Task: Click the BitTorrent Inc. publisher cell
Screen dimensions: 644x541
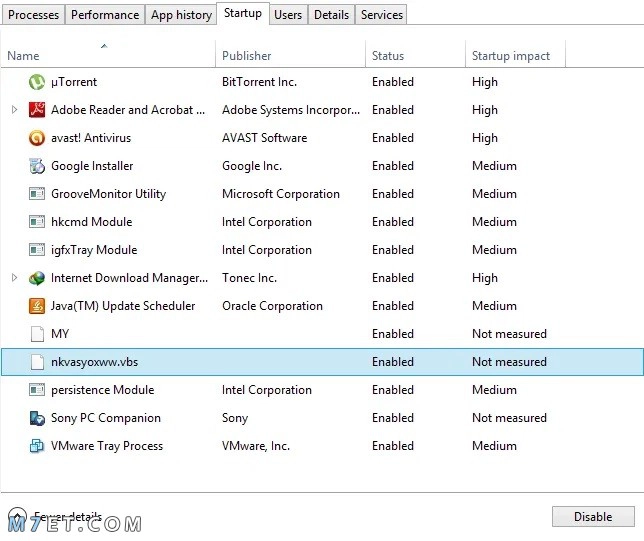Action: pos(259,82)
